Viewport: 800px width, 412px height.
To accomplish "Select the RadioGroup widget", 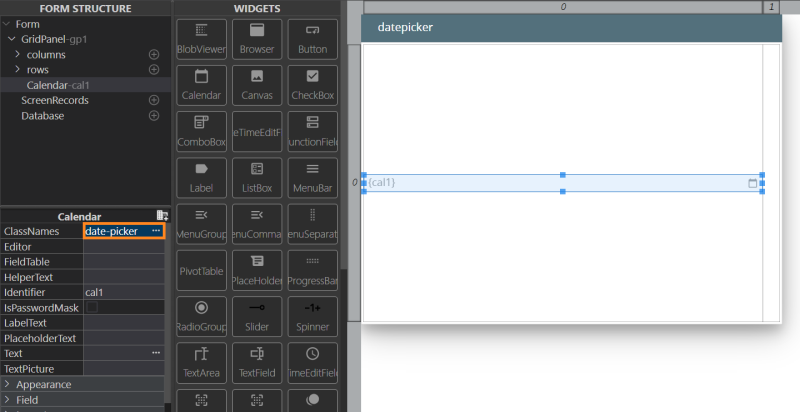I will tap(201, 316).
